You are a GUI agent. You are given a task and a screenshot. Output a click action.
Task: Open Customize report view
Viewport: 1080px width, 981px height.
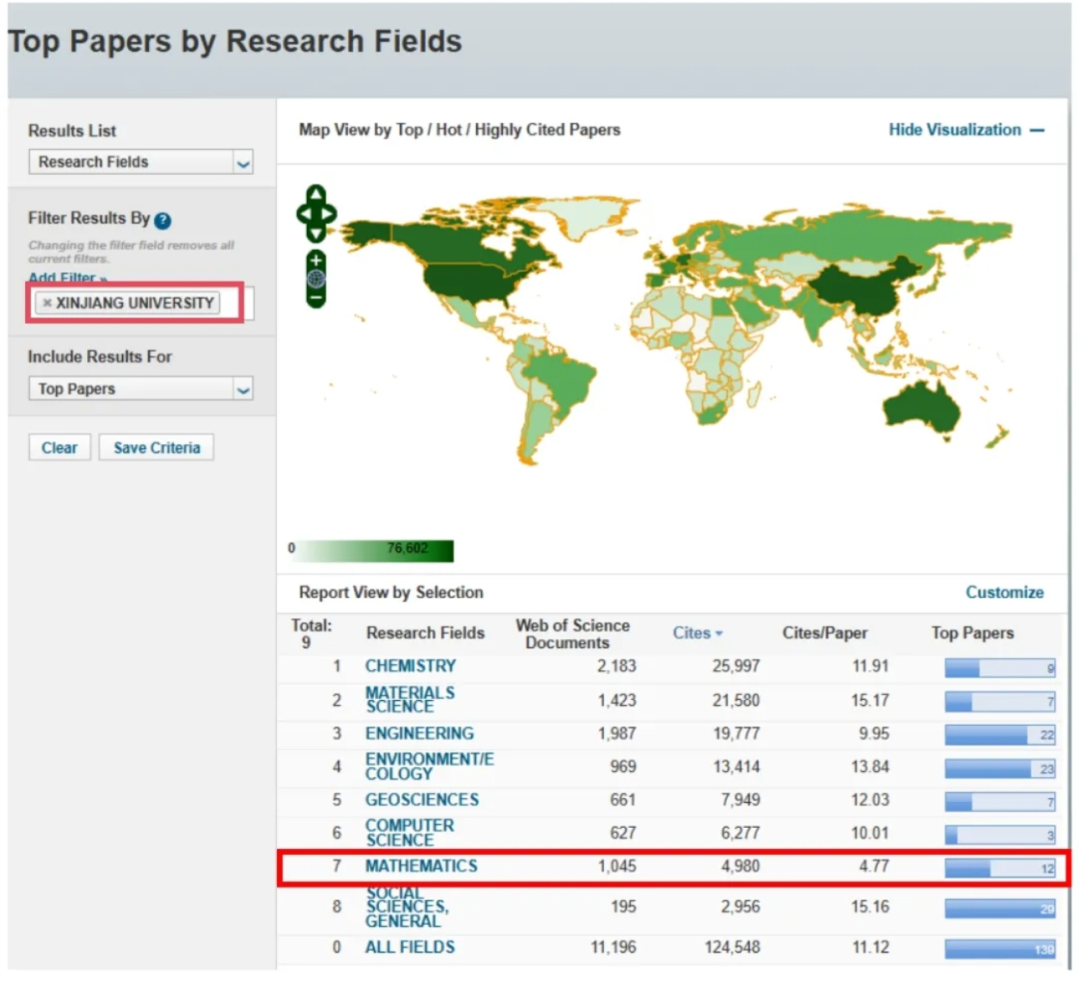coord(1004,592)
